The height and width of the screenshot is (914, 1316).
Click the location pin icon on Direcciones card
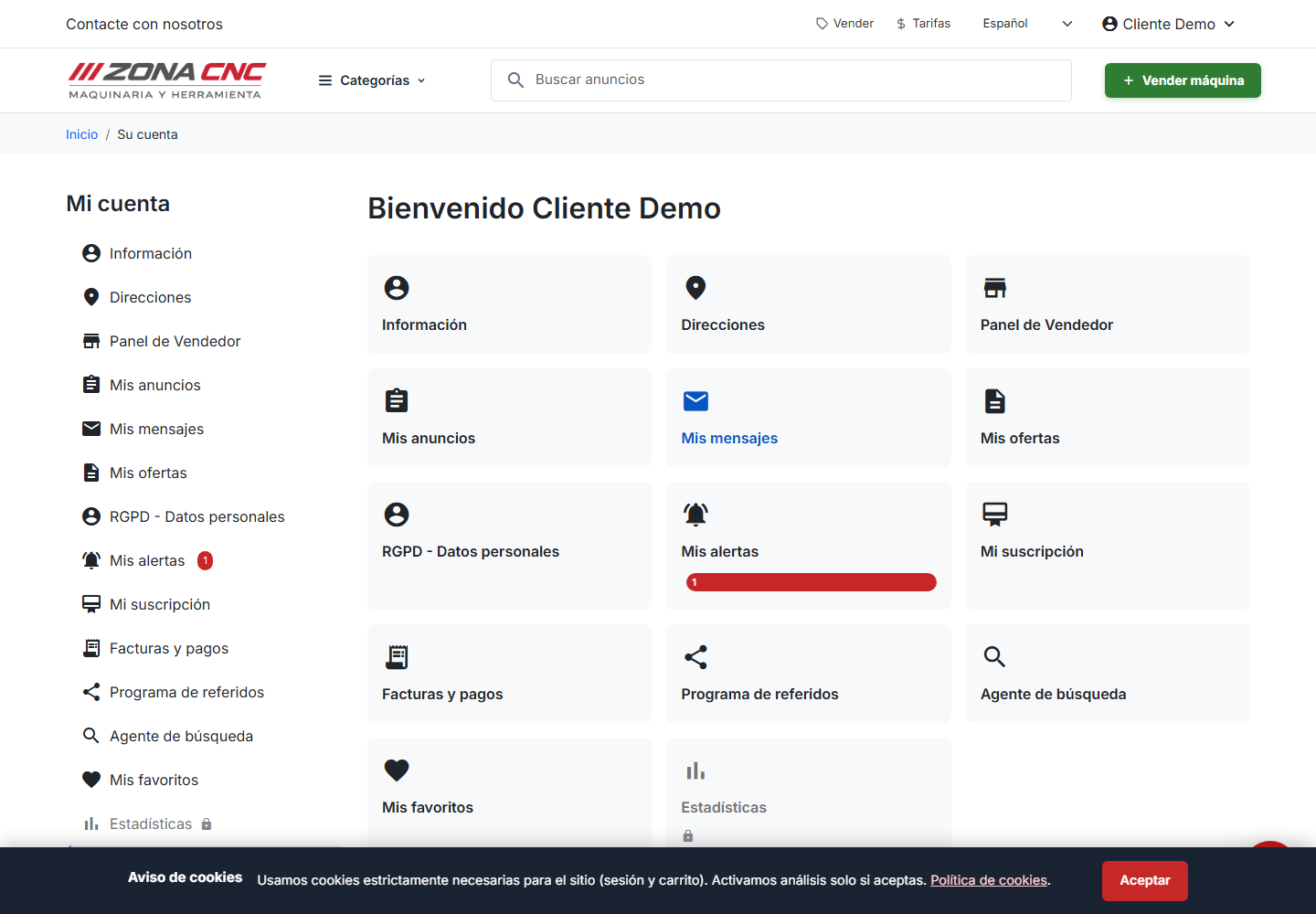pos(695,288)
